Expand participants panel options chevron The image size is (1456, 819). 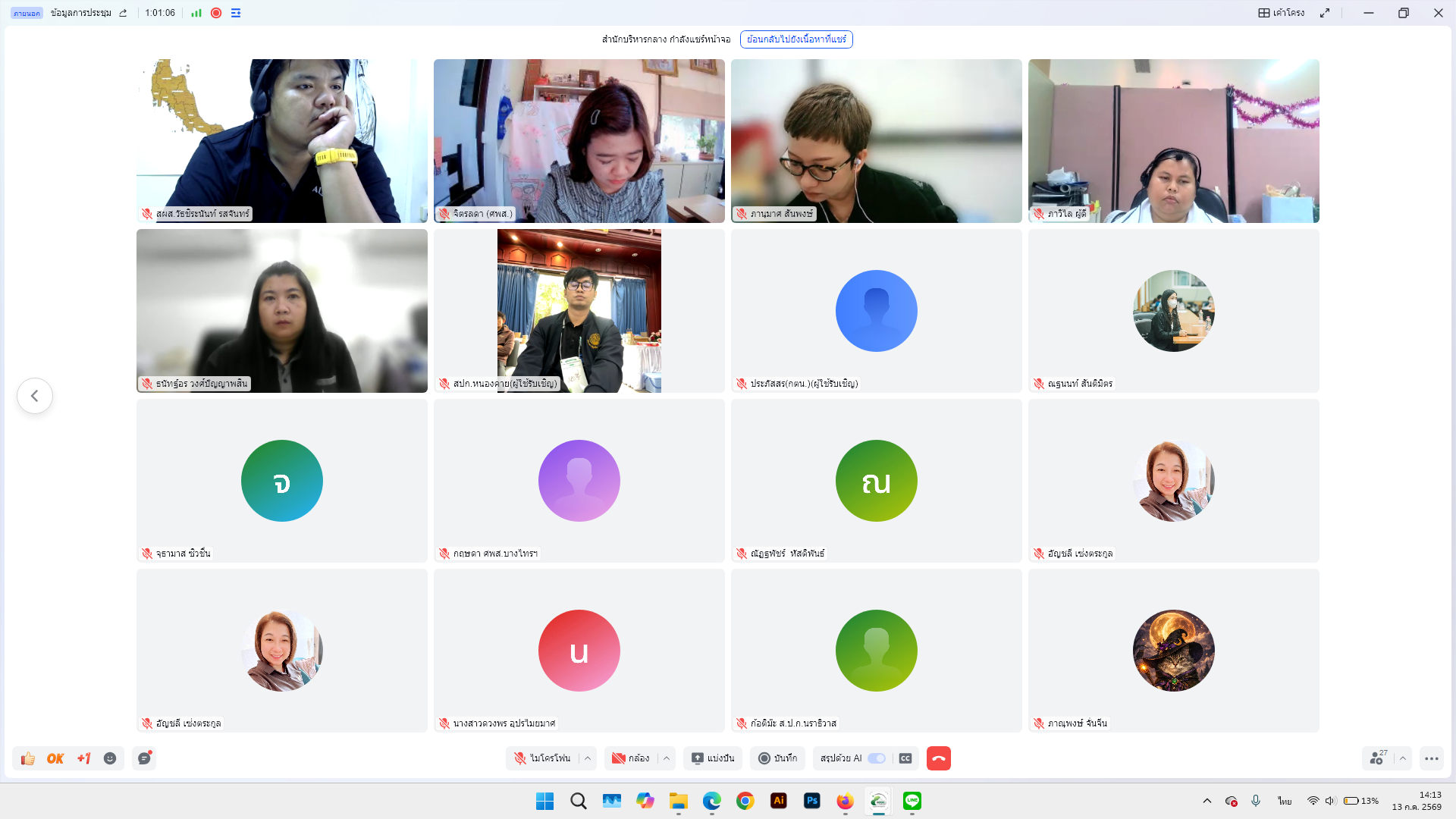[x=1403, y=758]
